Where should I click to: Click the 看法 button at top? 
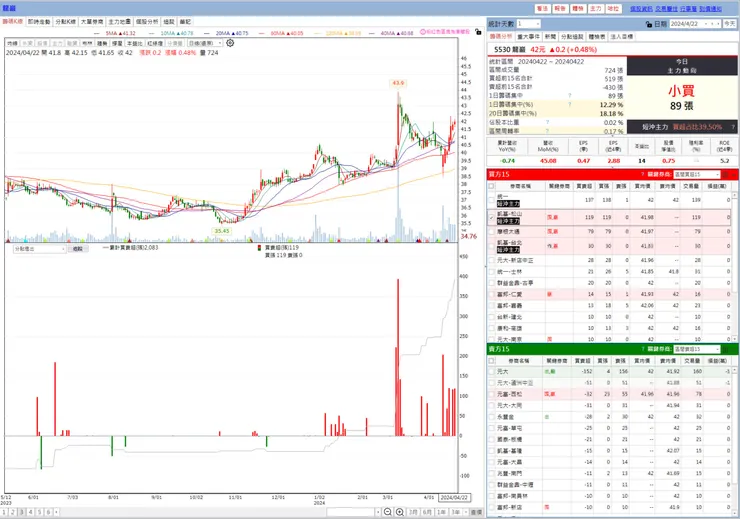[542, 8]
